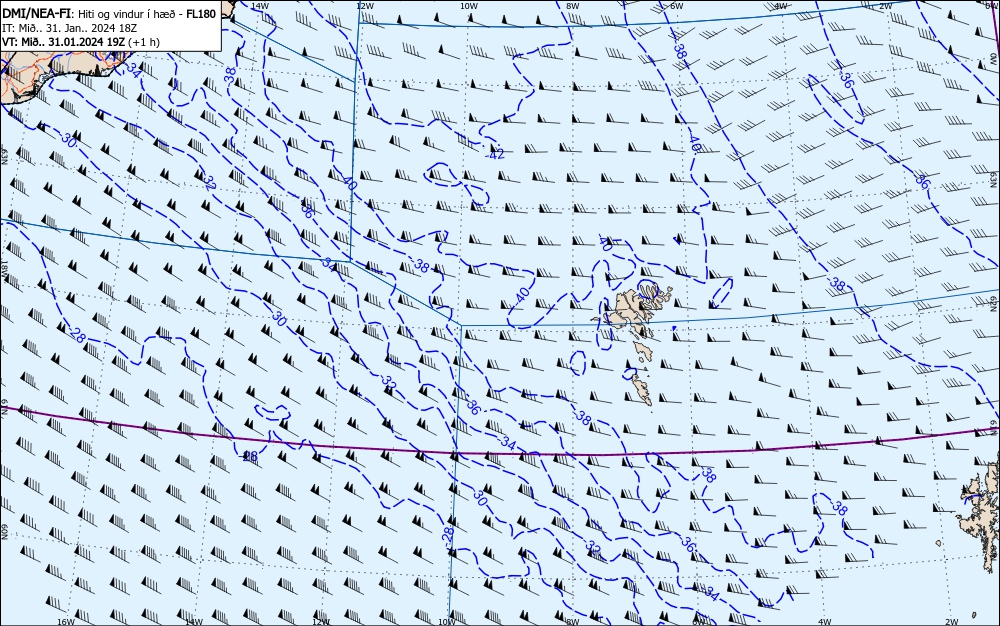
Task: Click the IT 31. Jan. 2024 18Z line
Action: pos(69,28)
